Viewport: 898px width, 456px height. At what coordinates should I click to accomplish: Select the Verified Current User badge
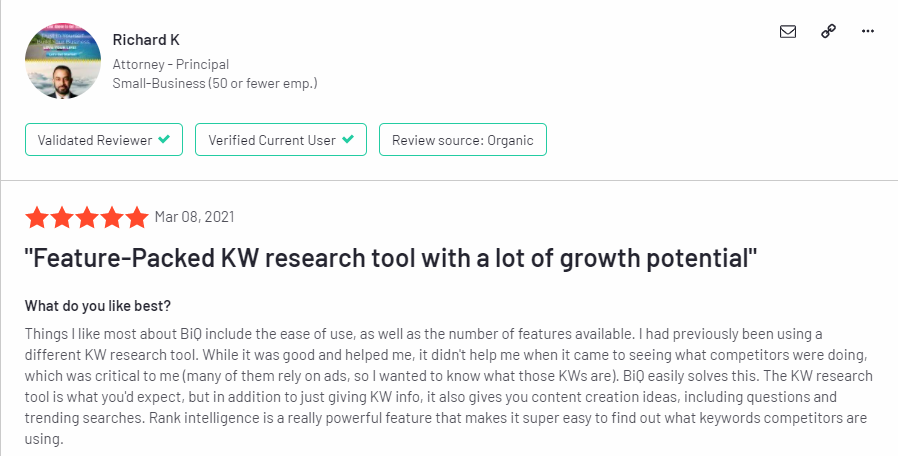281,139
